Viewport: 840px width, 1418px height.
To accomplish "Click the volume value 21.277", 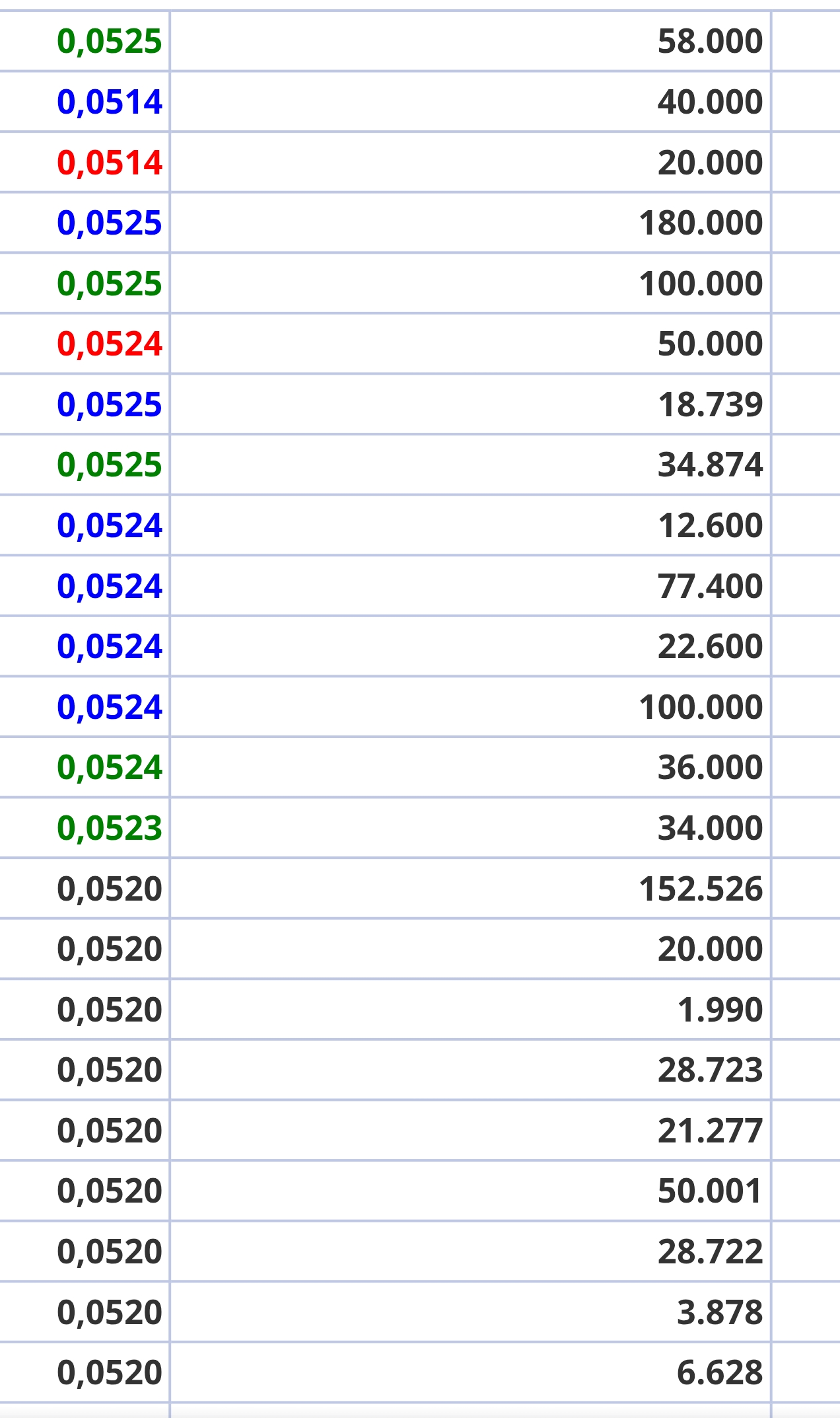I will click(x=710, y=1131).
